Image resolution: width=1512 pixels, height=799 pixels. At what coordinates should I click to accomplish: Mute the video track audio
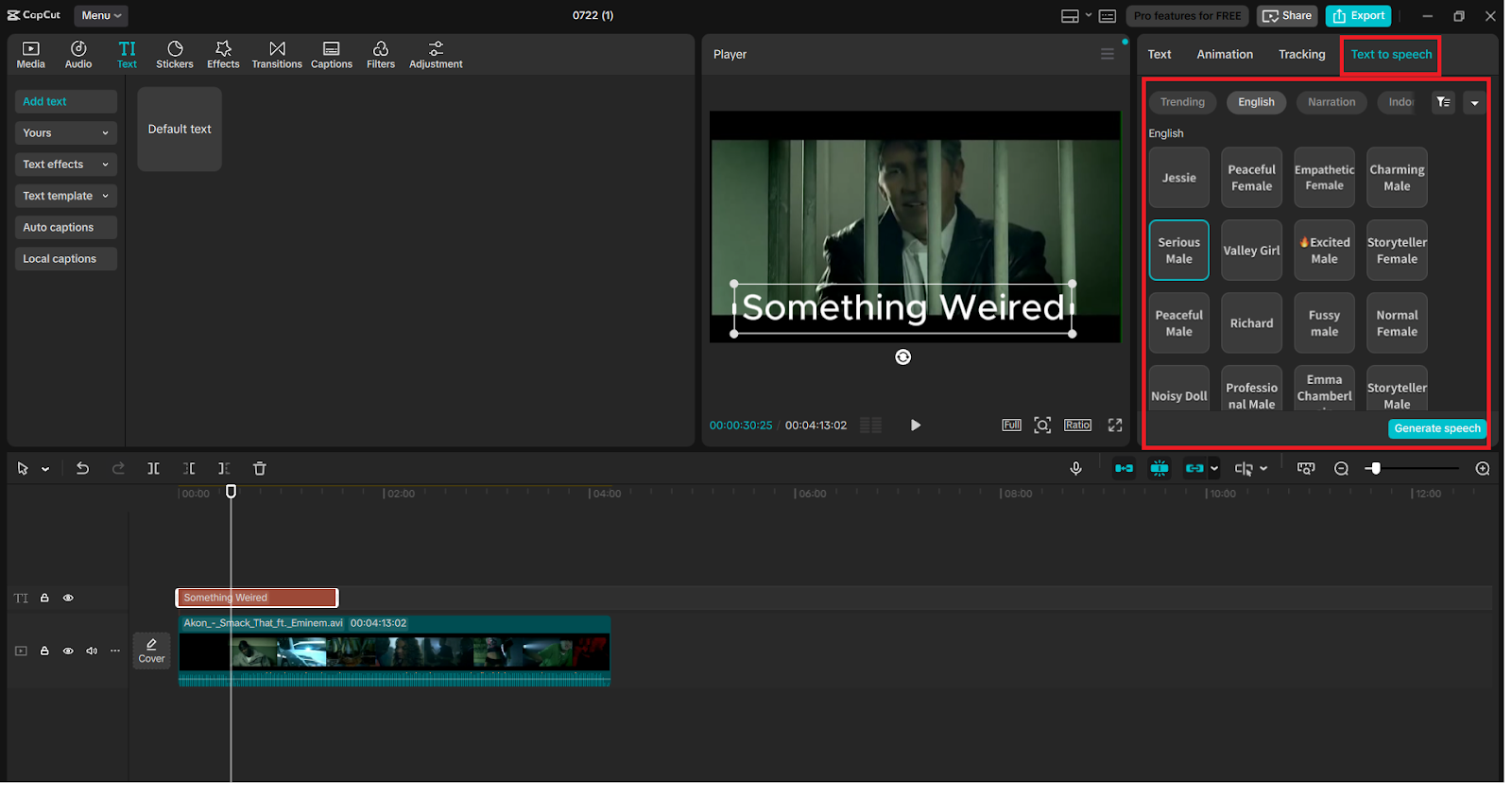click(x=92, y=651)
